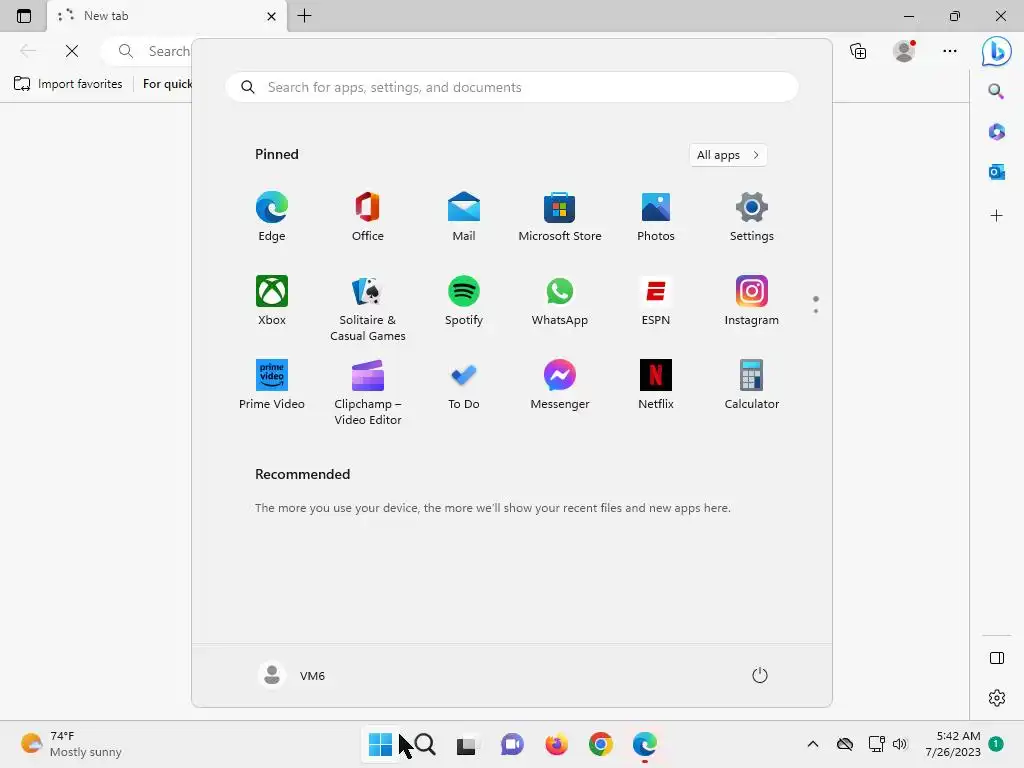Screen dimensions: 1024x768
Task: Click Import favorites in Edge
Action: click(68, 84)
